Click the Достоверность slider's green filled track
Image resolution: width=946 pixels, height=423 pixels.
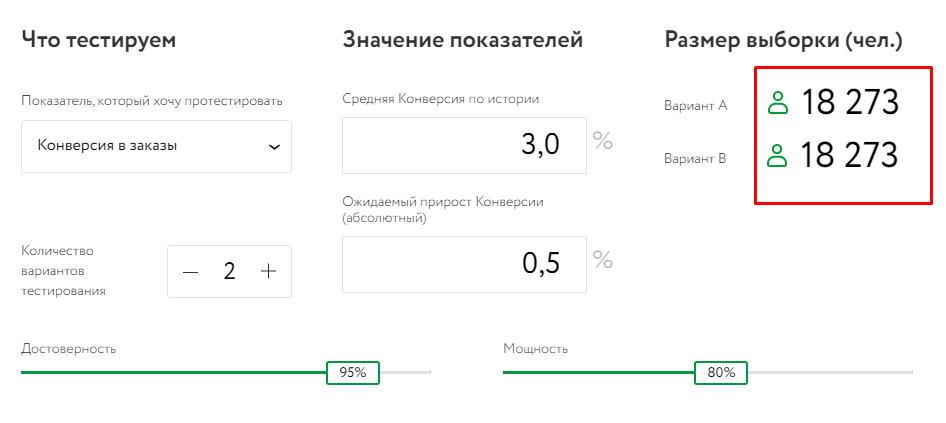[170, 372]
